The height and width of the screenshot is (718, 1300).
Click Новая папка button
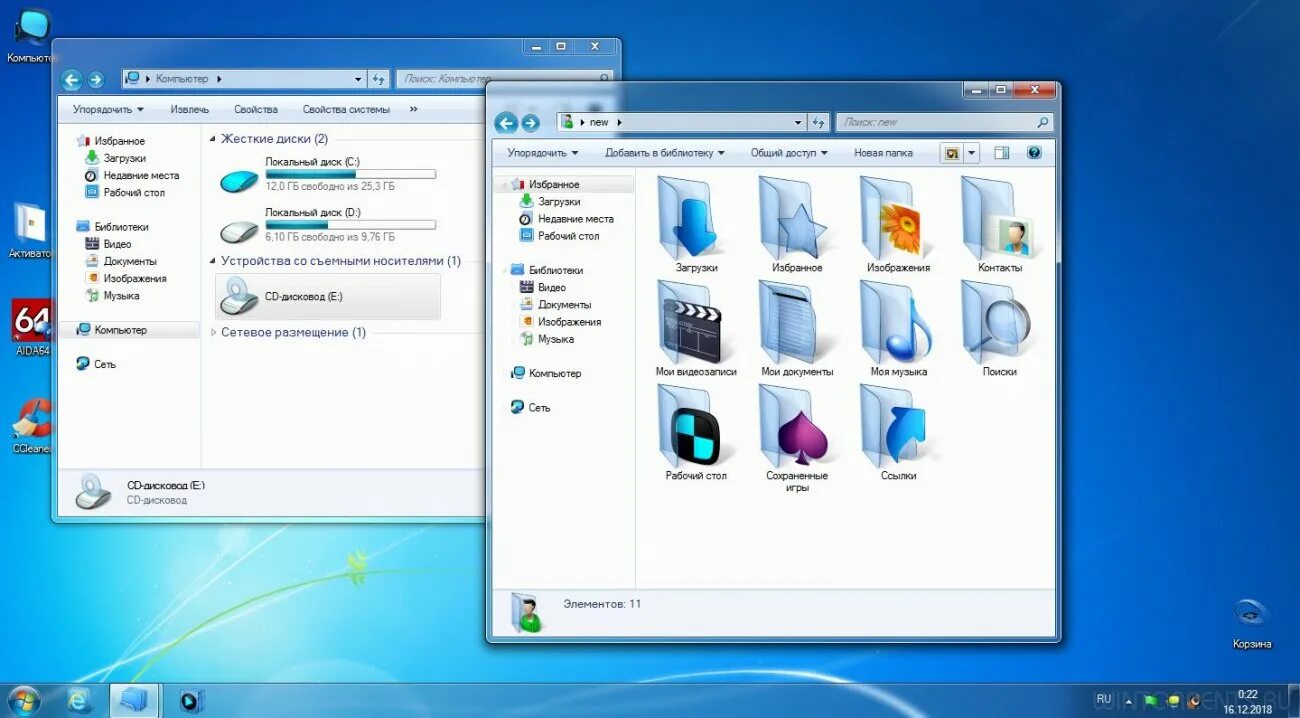883,153
